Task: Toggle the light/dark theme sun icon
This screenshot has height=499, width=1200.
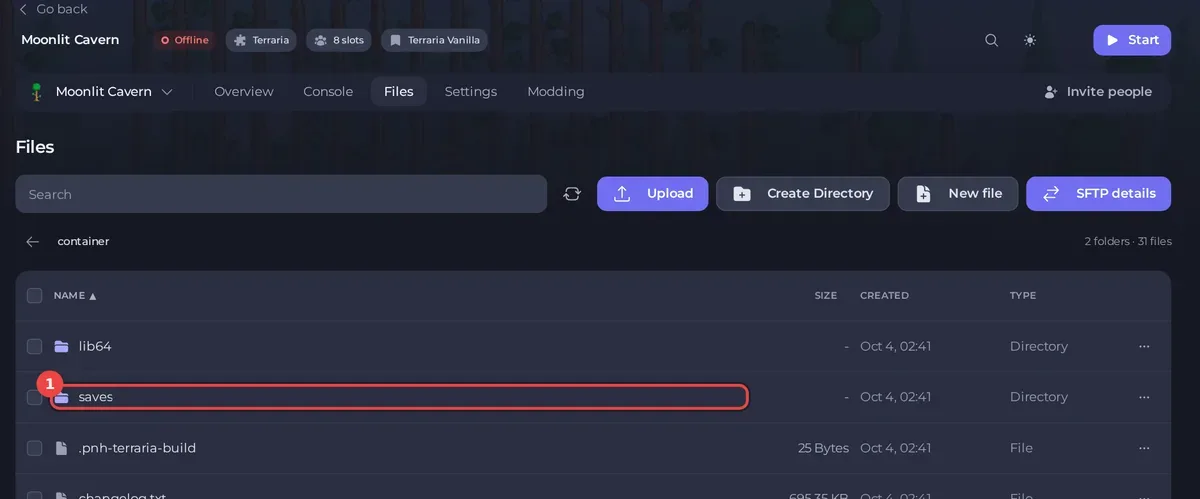Action: [1030, 40]
